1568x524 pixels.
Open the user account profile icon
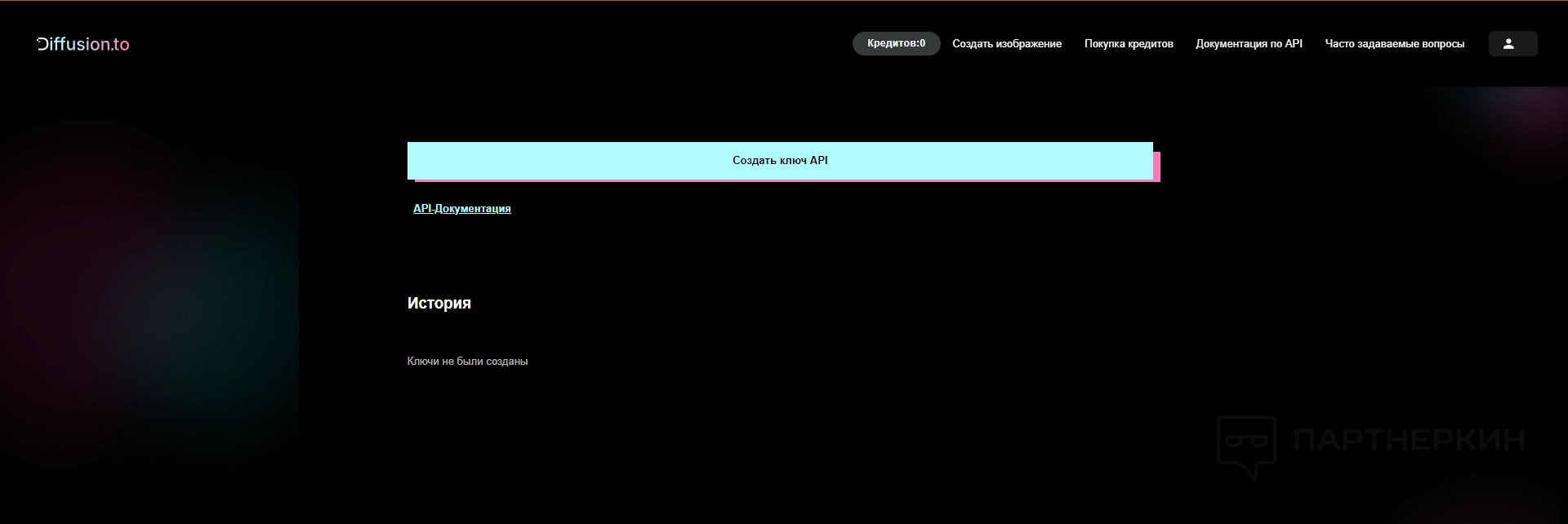[x=1512, y=44]
